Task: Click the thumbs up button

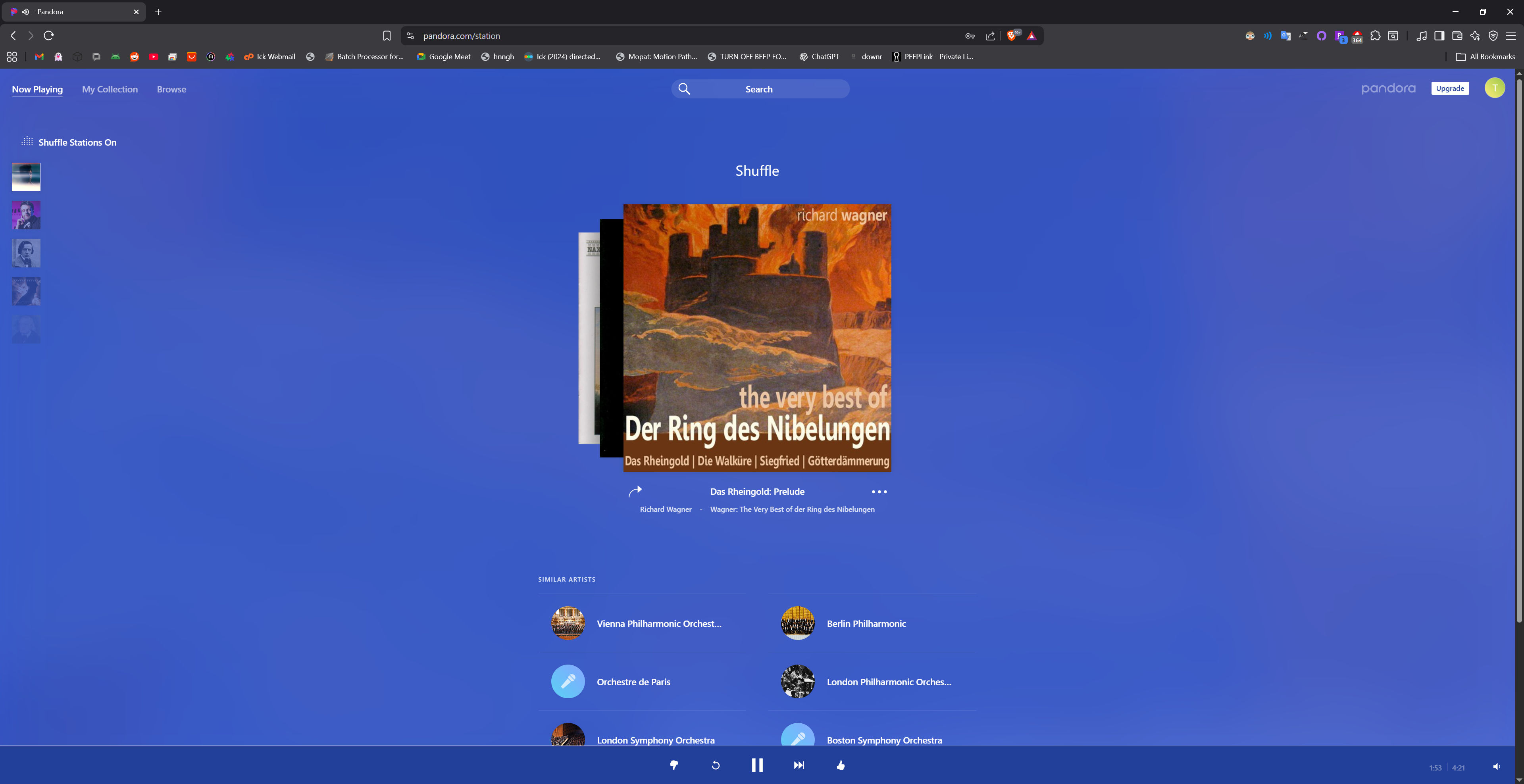Action: (841, 765)
